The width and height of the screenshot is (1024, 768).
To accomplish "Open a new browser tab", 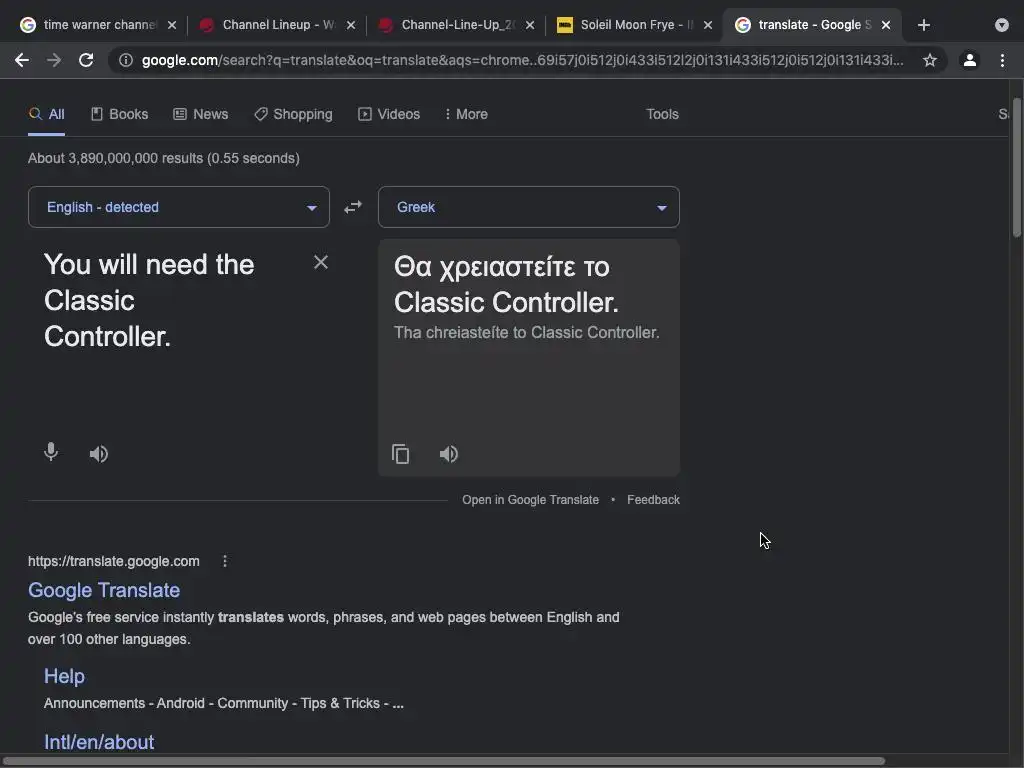I will (923, 25).
